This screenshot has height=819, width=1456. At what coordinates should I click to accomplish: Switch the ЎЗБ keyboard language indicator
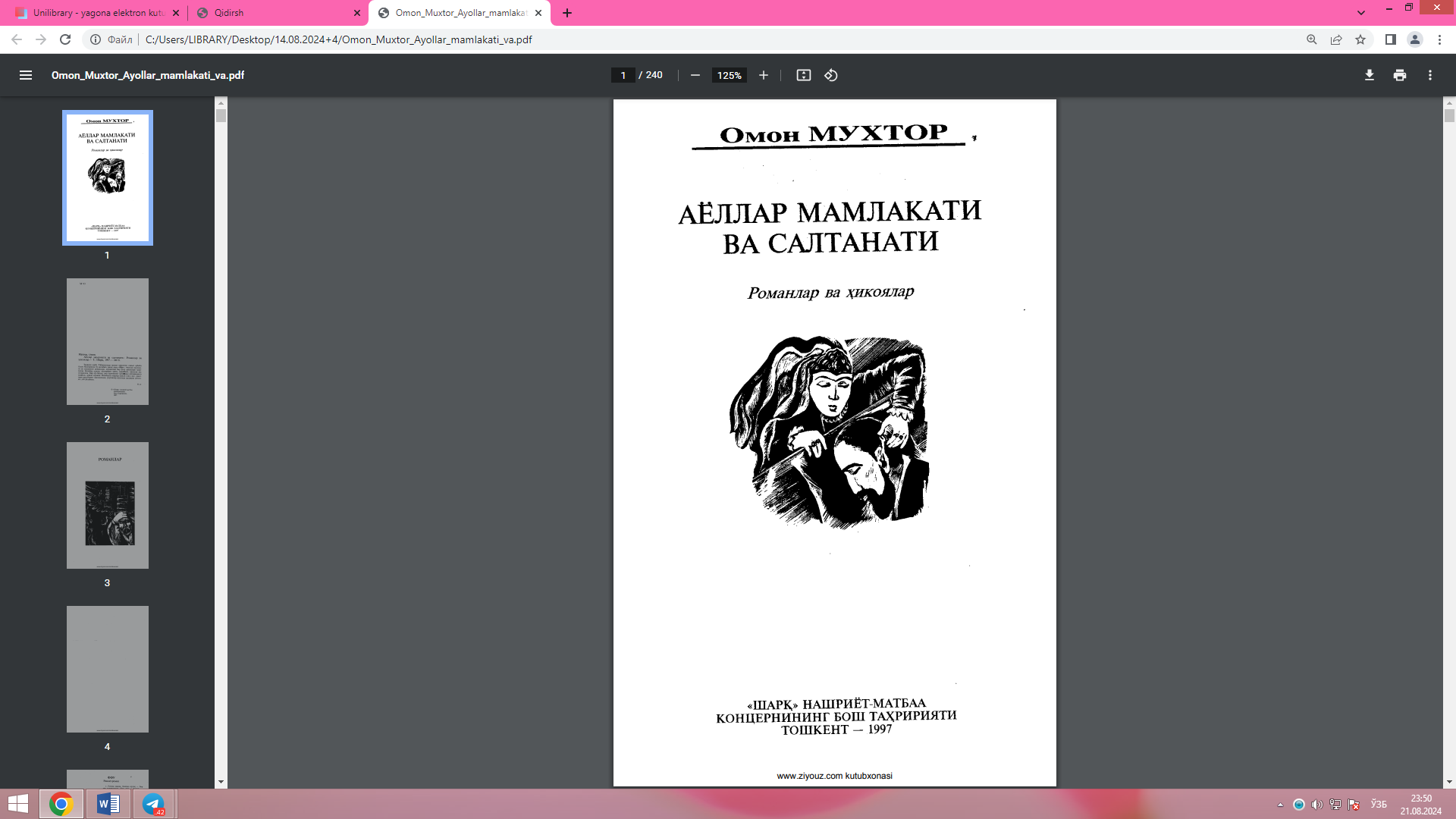click(1379, 805)
